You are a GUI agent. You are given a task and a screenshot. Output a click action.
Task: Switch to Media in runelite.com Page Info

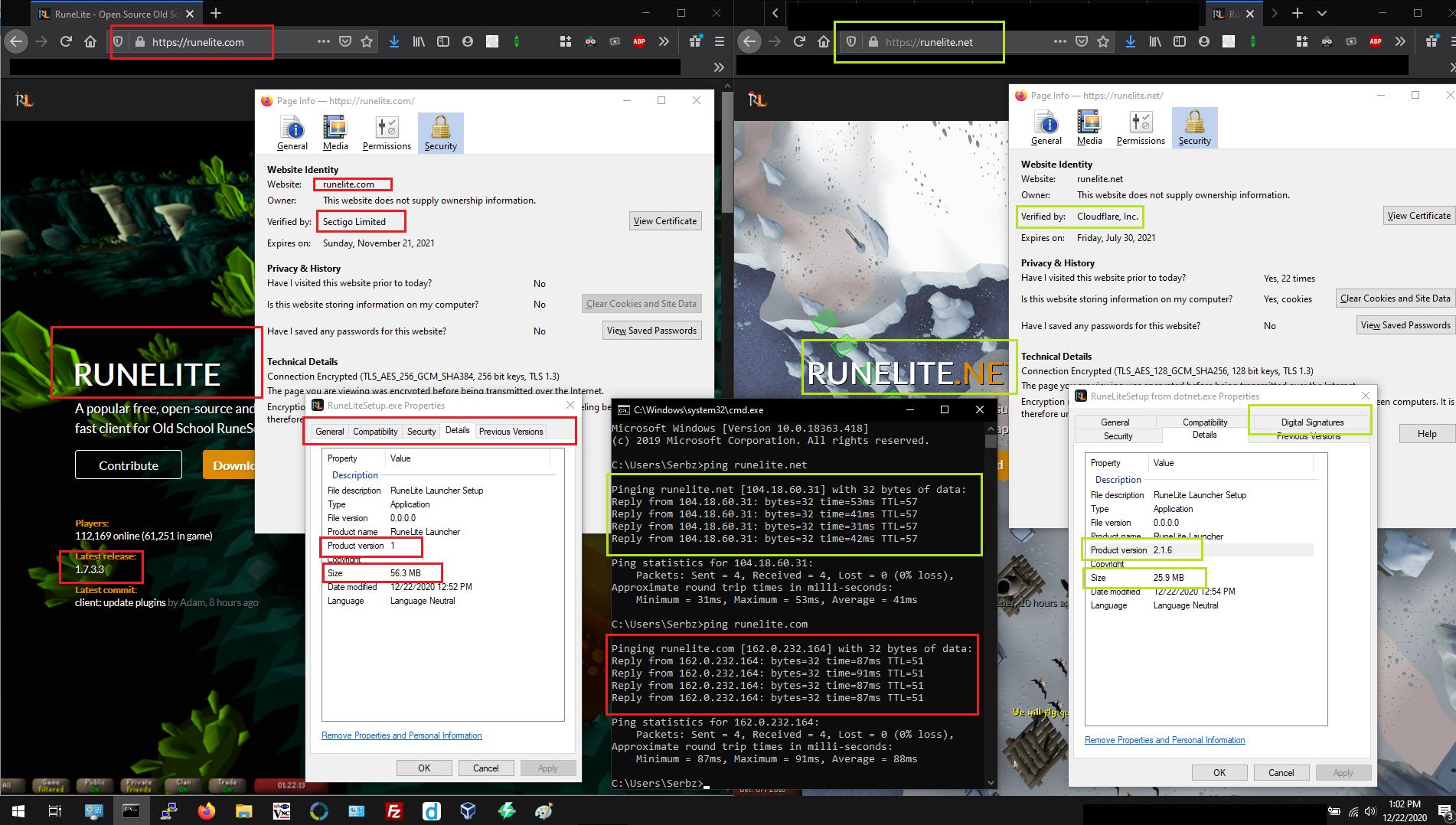click(x=335, y=133)
